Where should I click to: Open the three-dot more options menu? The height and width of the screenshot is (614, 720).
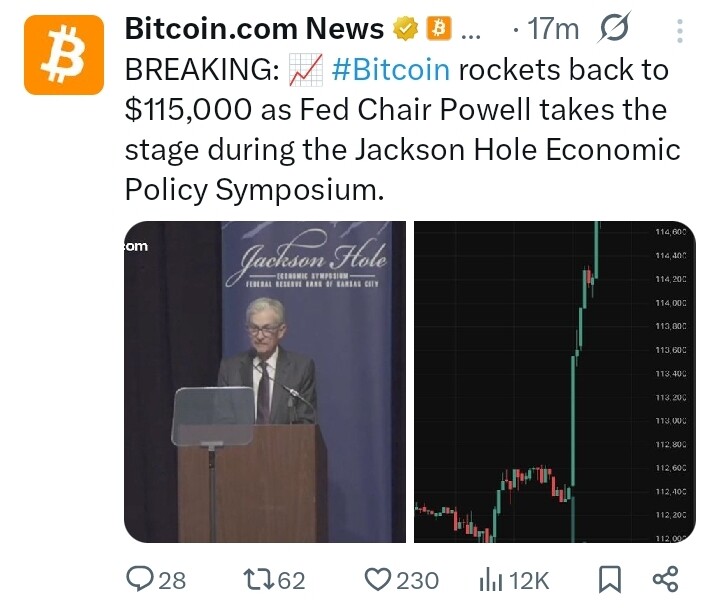680,31
